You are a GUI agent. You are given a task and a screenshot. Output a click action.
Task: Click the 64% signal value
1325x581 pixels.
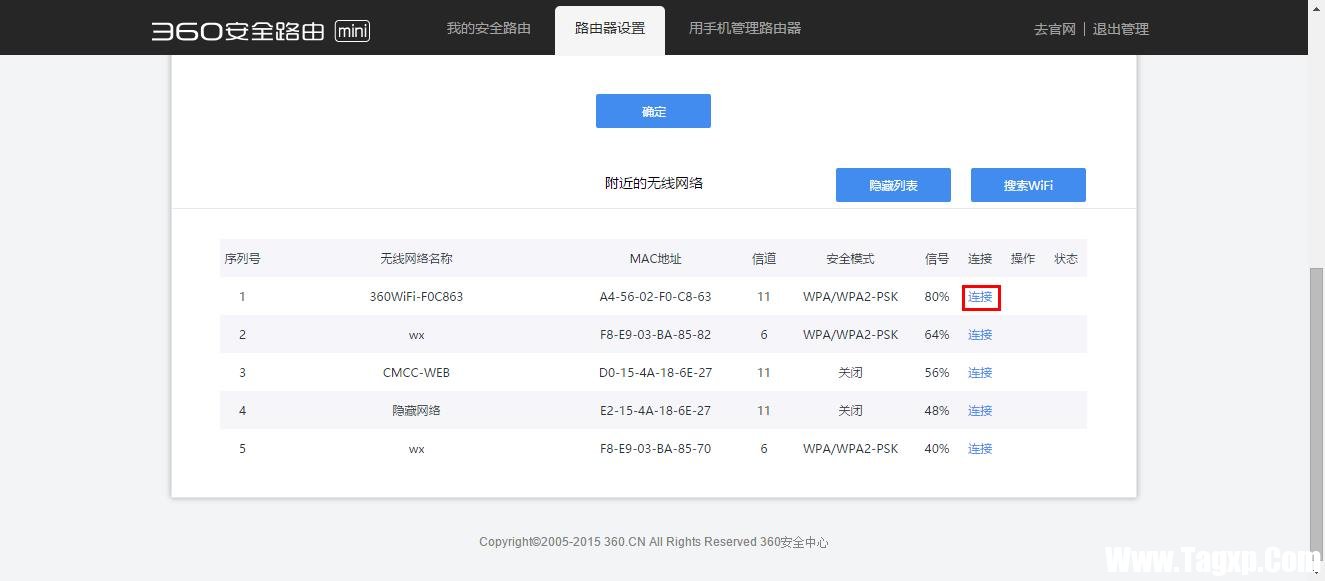[x=937, y=335]
